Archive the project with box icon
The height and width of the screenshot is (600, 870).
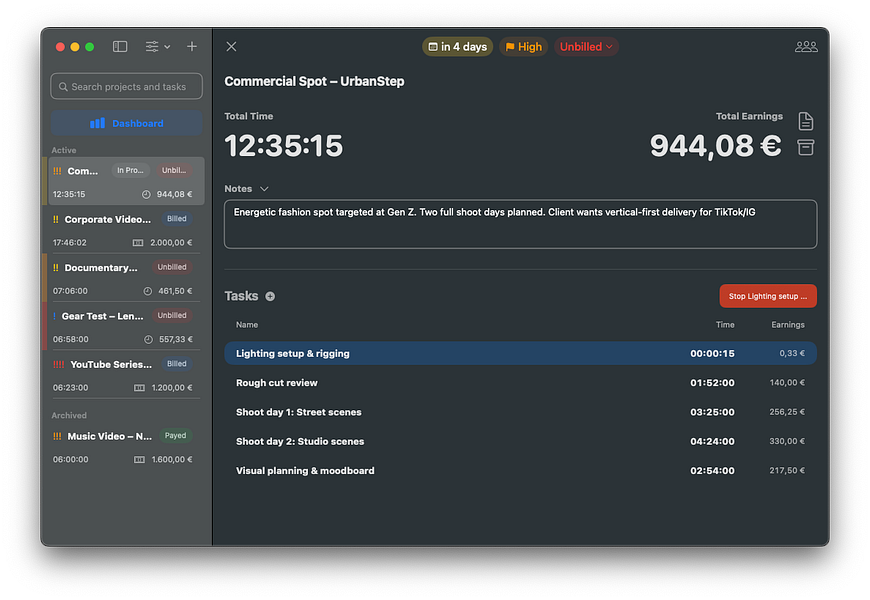pyautogui.click(x=806, y=147)
